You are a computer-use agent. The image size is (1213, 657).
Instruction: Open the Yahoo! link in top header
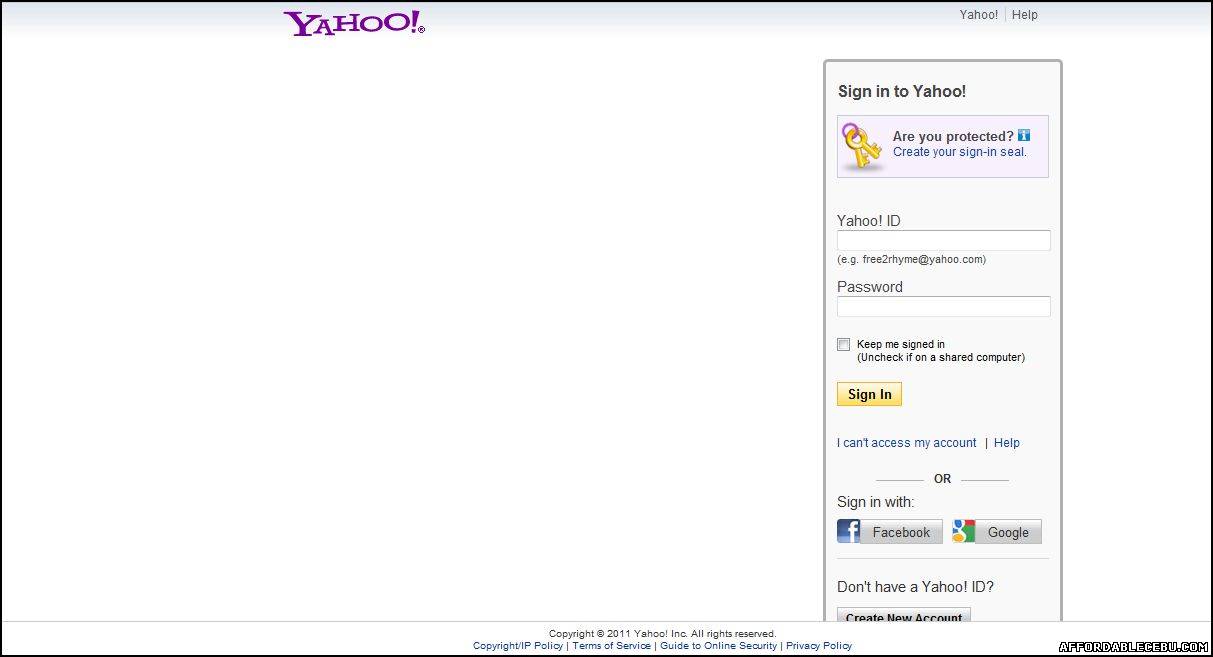coord(979,15)
